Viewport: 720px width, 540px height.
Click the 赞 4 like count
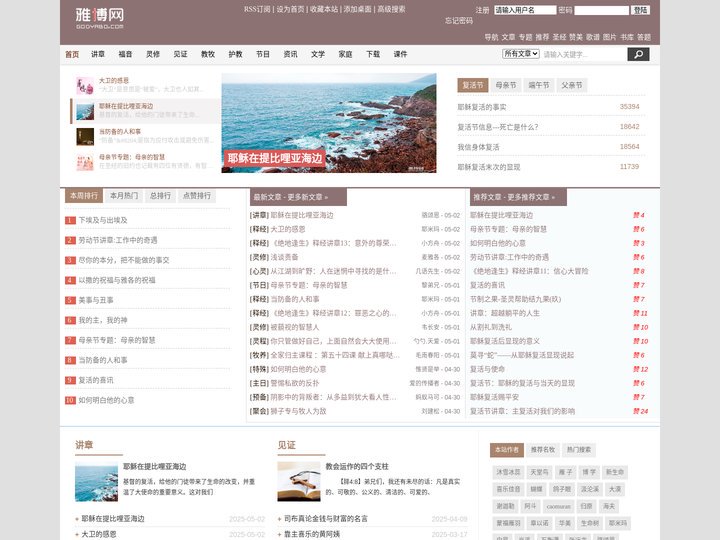[639, 215]
